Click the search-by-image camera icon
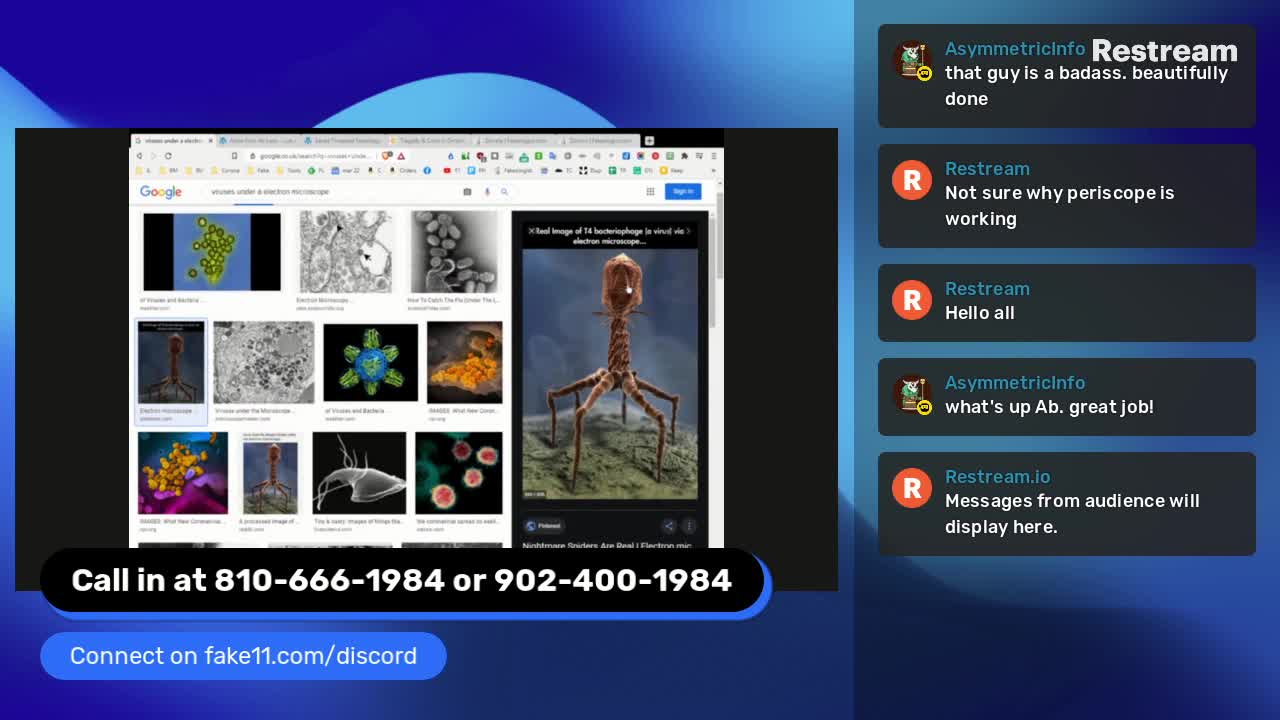The image size is (1280, 720). click(467, 192)
